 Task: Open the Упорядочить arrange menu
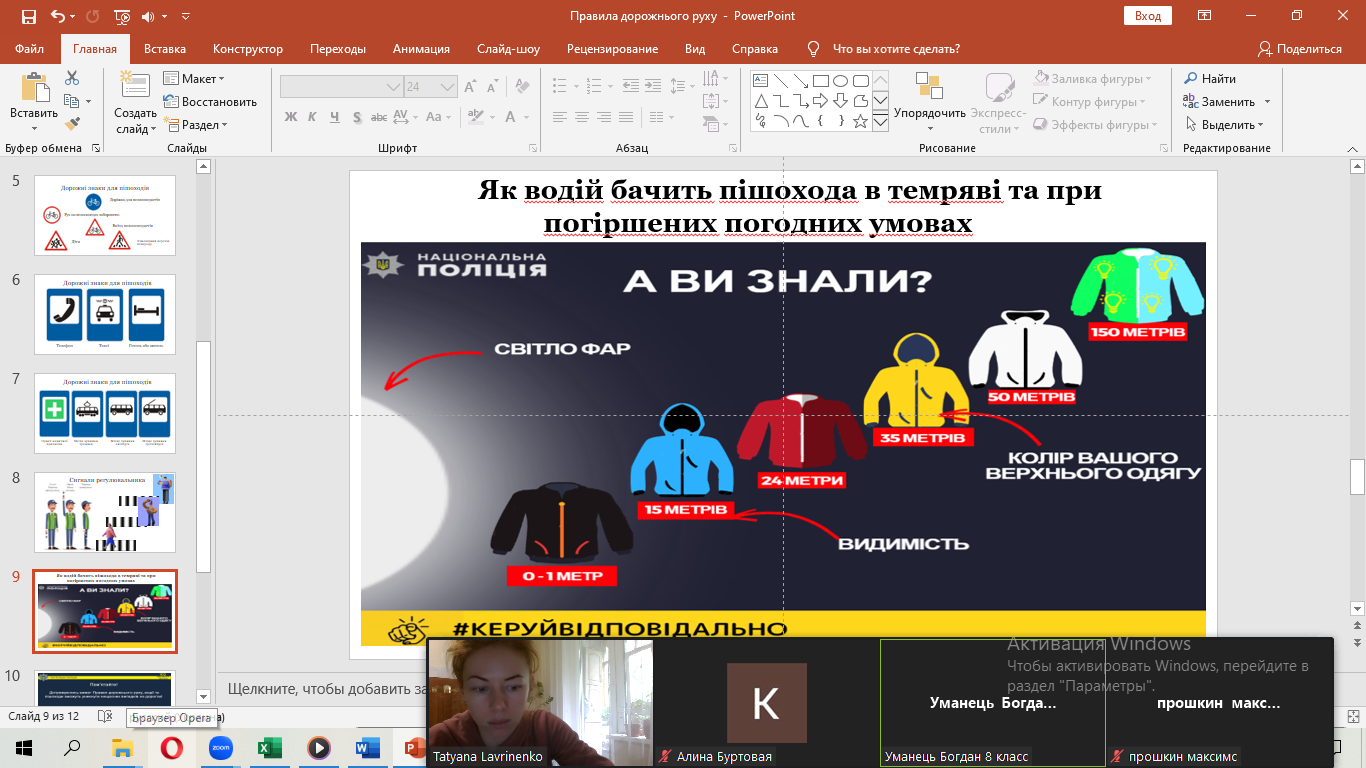[930, 100]
